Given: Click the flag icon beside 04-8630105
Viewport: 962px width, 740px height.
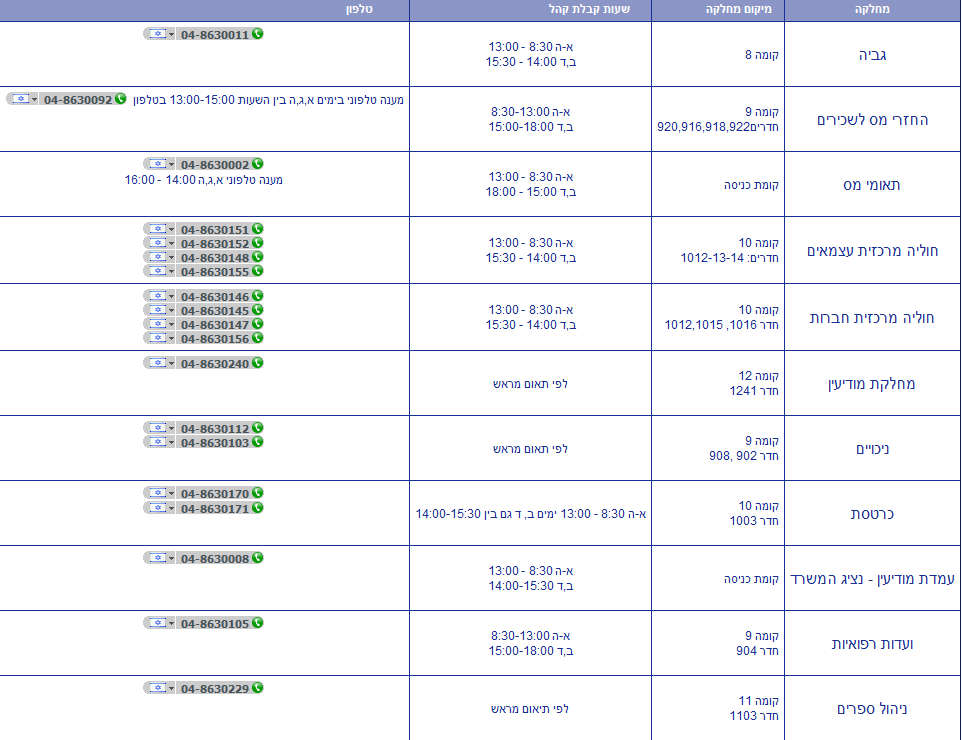Looking at the screenshot, I should click(157, 623).
